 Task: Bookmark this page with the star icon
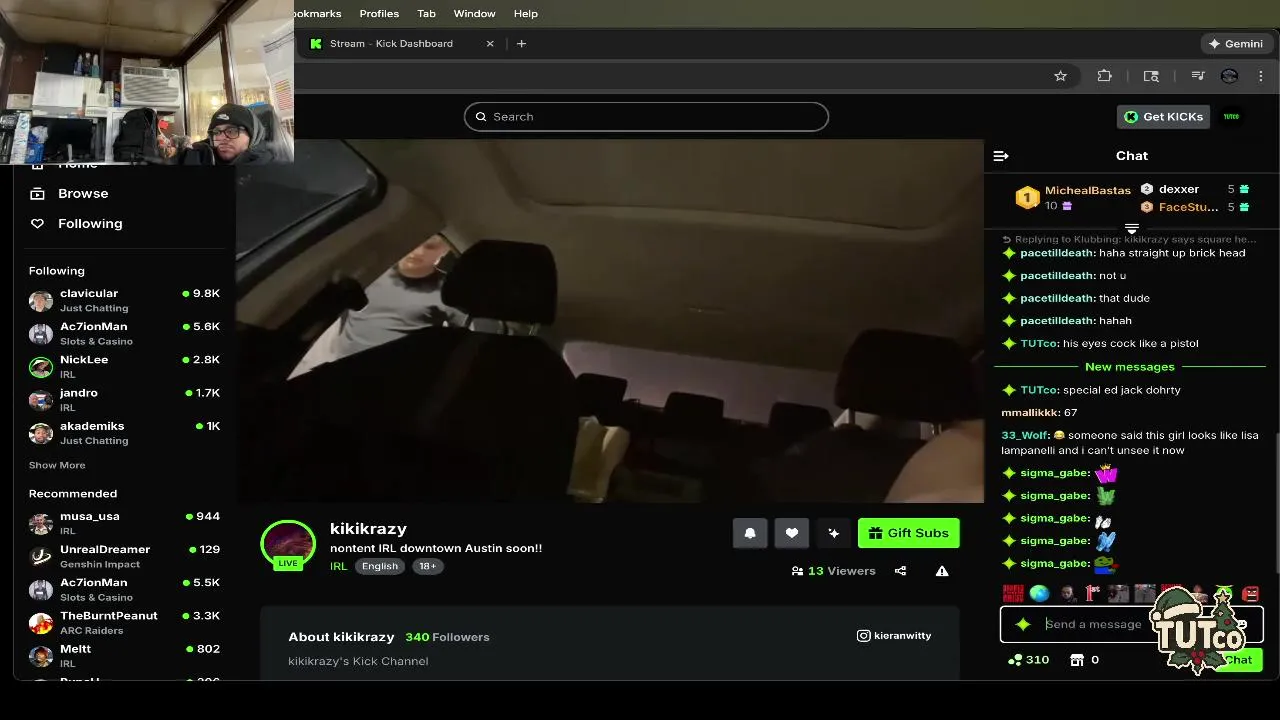pyautogui.click(x=1060, y=76)
